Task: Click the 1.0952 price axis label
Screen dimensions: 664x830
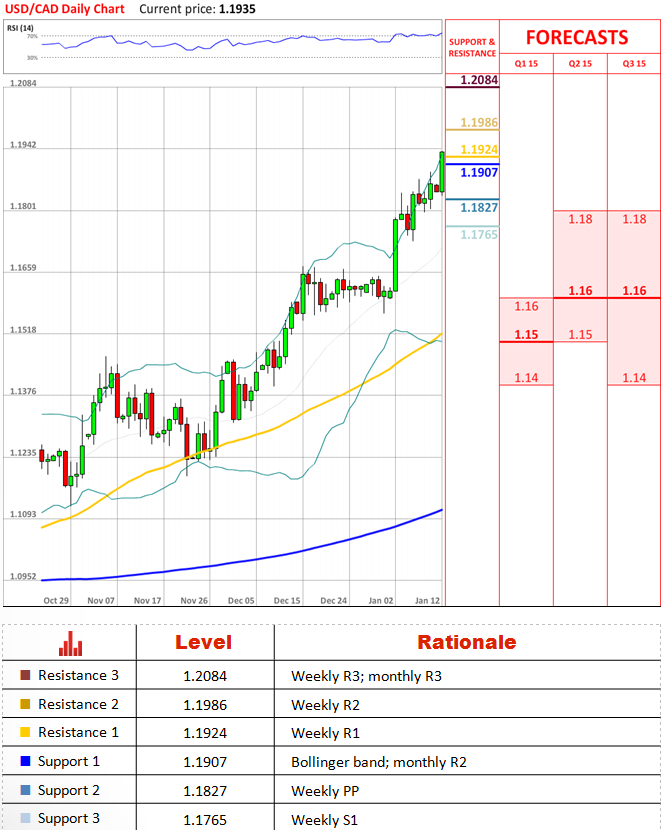Action: (x=23, y=576)
